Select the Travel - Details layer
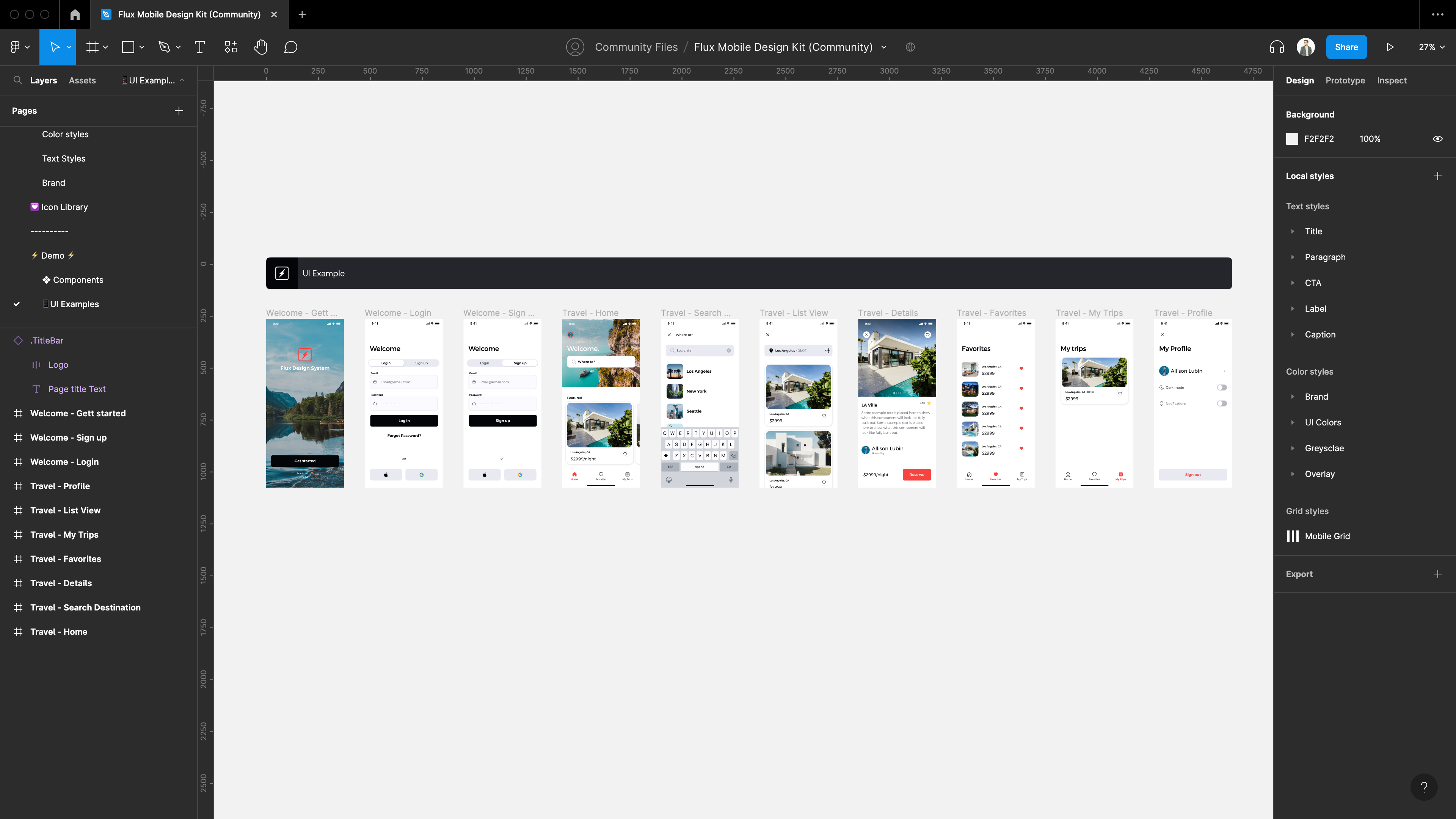Screen dimensions: 1456x819 click(61, 583)
